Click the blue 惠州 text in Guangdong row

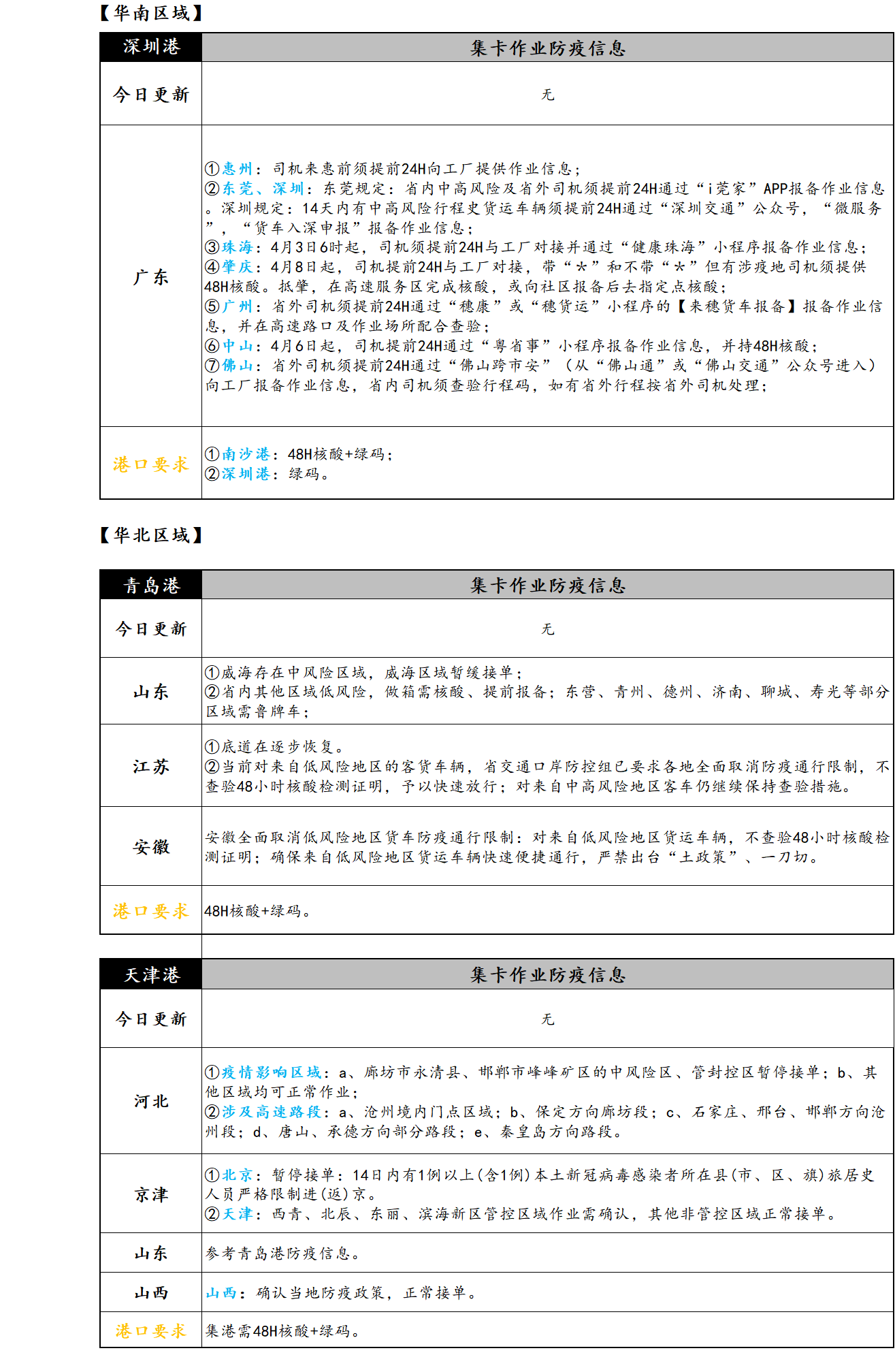click(x=238, y=169)
